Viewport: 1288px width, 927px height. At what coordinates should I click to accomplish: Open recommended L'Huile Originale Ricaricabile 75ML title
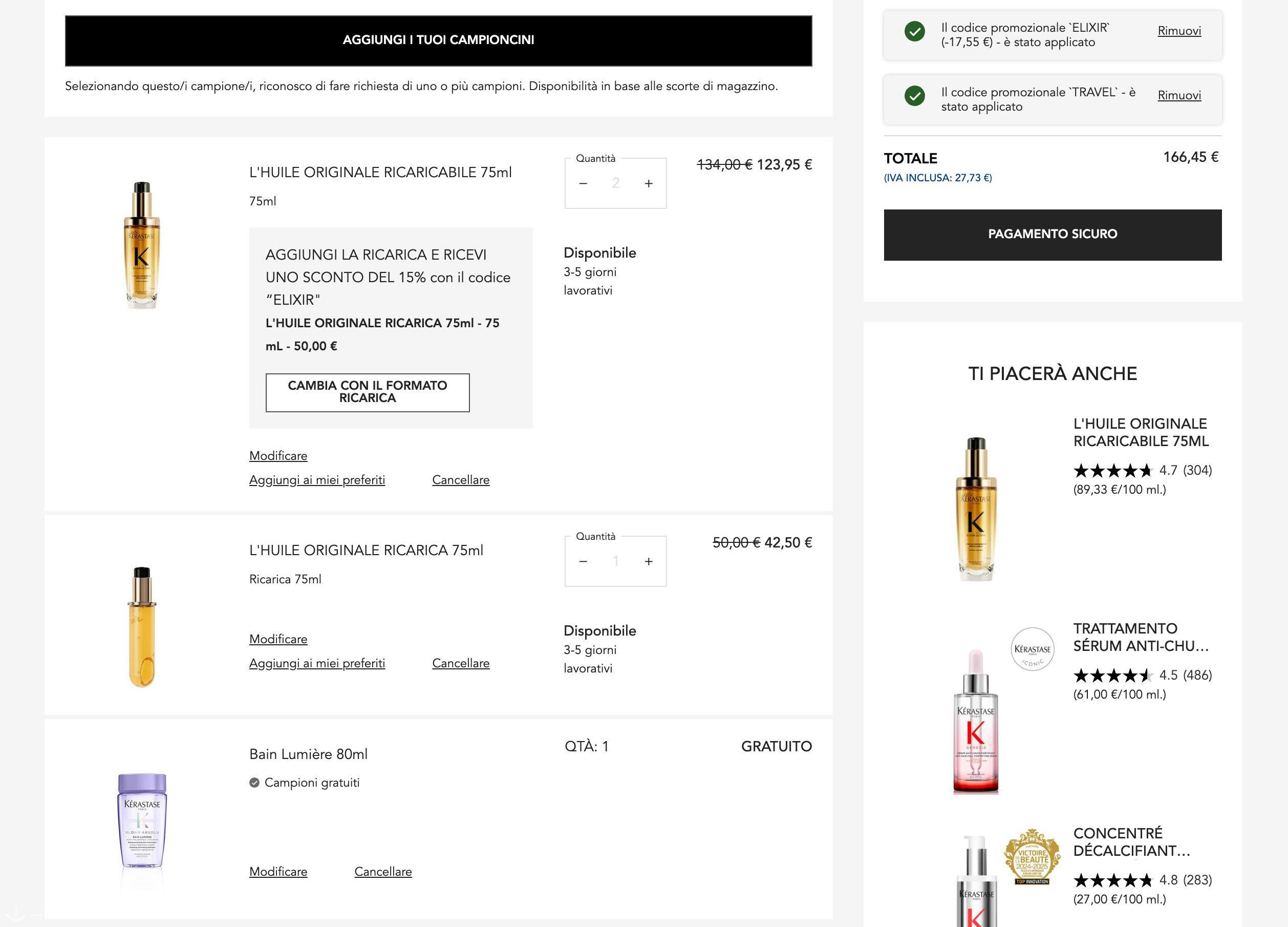(x=1141, y=432)
